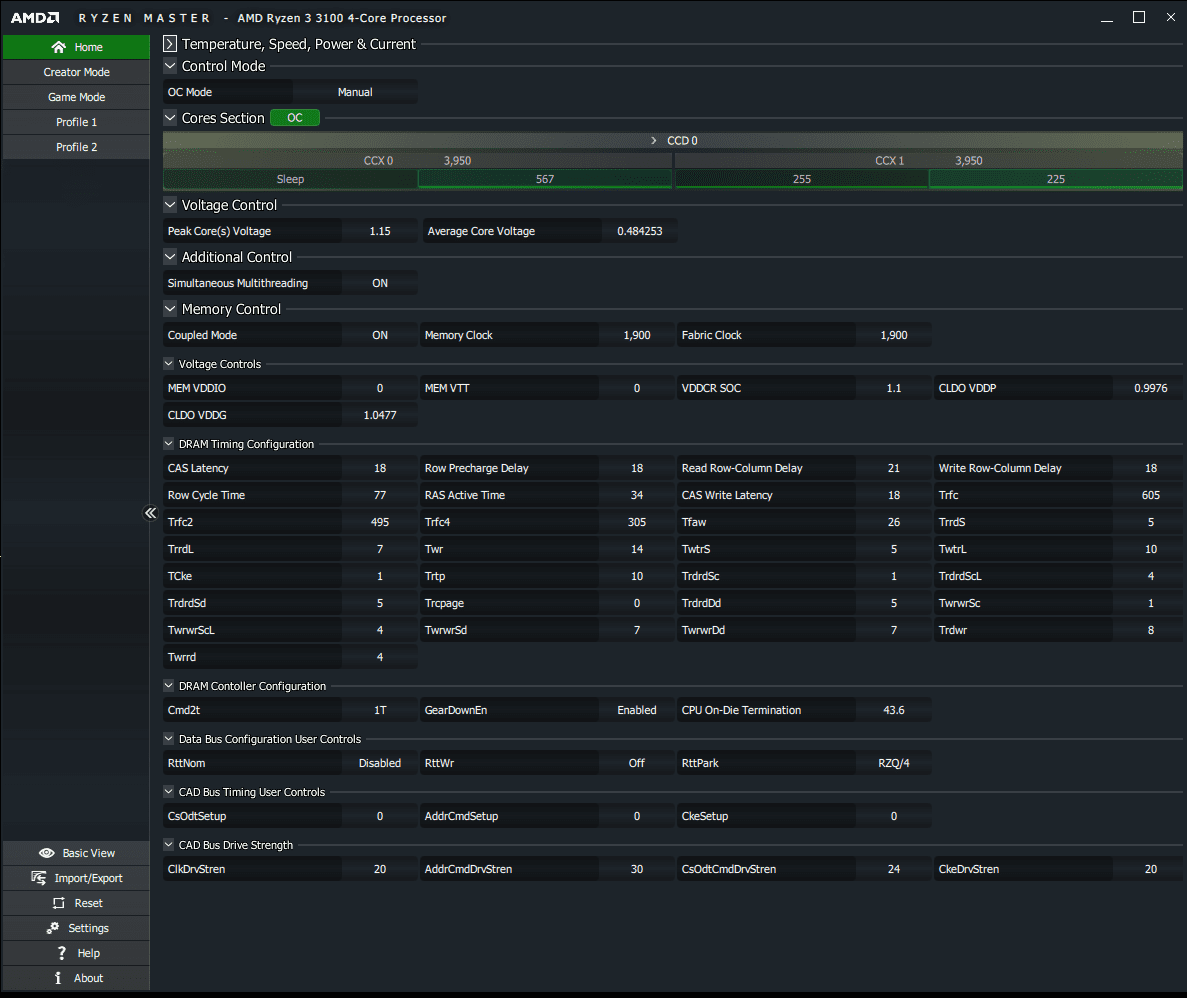
Task: Click CCX 0 speed 3,950
Action: pyautogui.click(x=457, y=161)
